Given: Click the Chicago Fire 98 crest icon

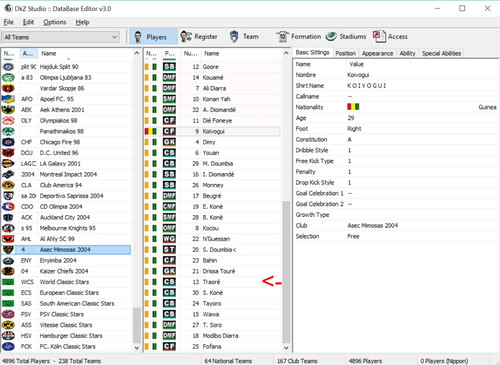Looking at the screenshot, I should [x=8, y=142].
